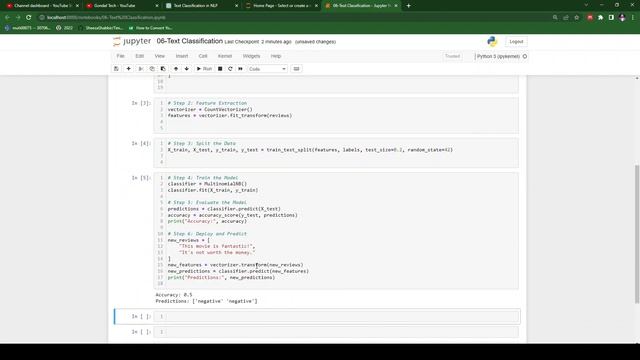Click the selected empty code cell
640x360 pixels.
pyautogui.click(x=336, y=316)
